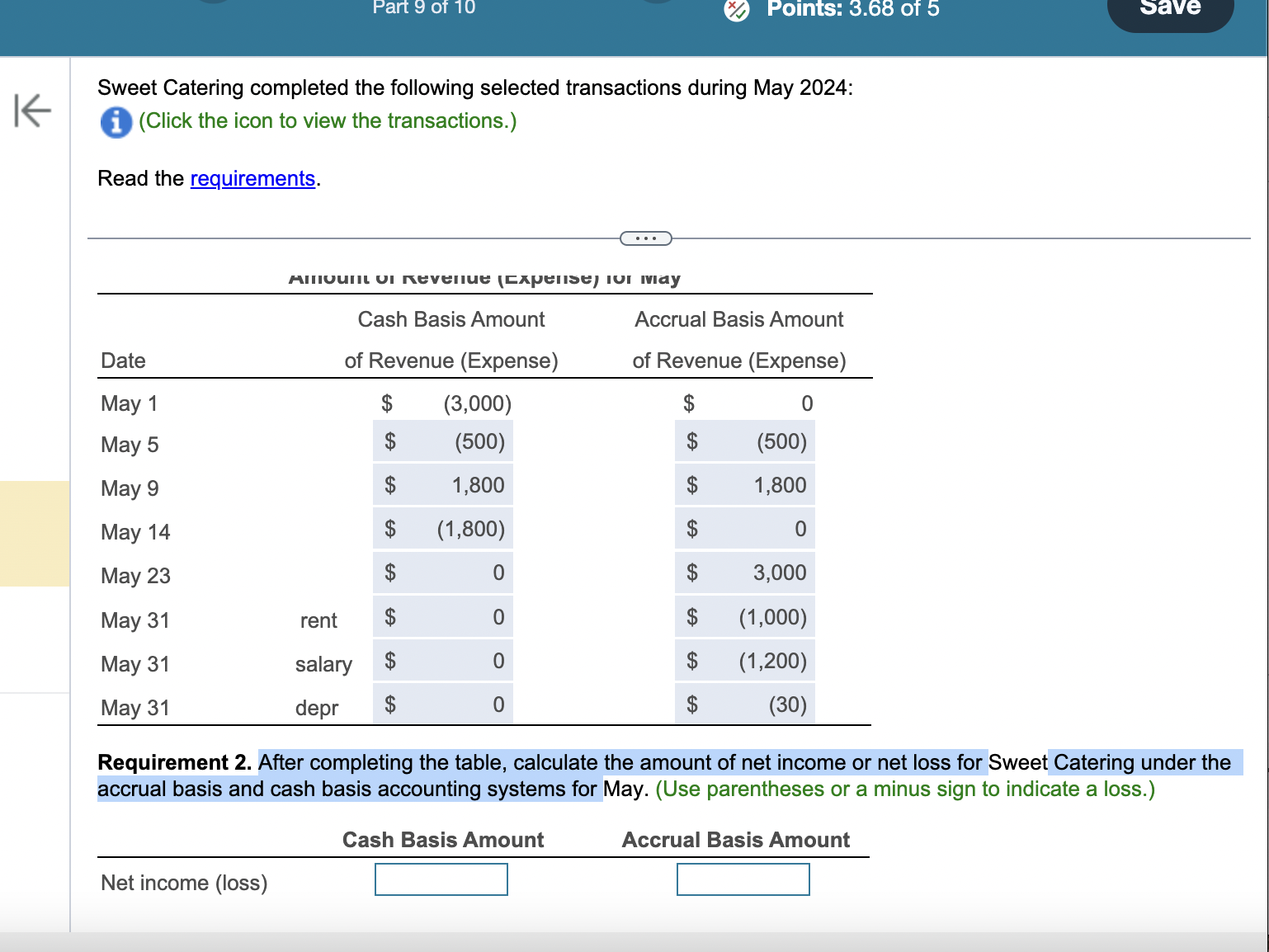This screenshot has width=1269, height=952.
Task: Click the yellow highlight marker on left edge
Action: (x=35, y=532)
